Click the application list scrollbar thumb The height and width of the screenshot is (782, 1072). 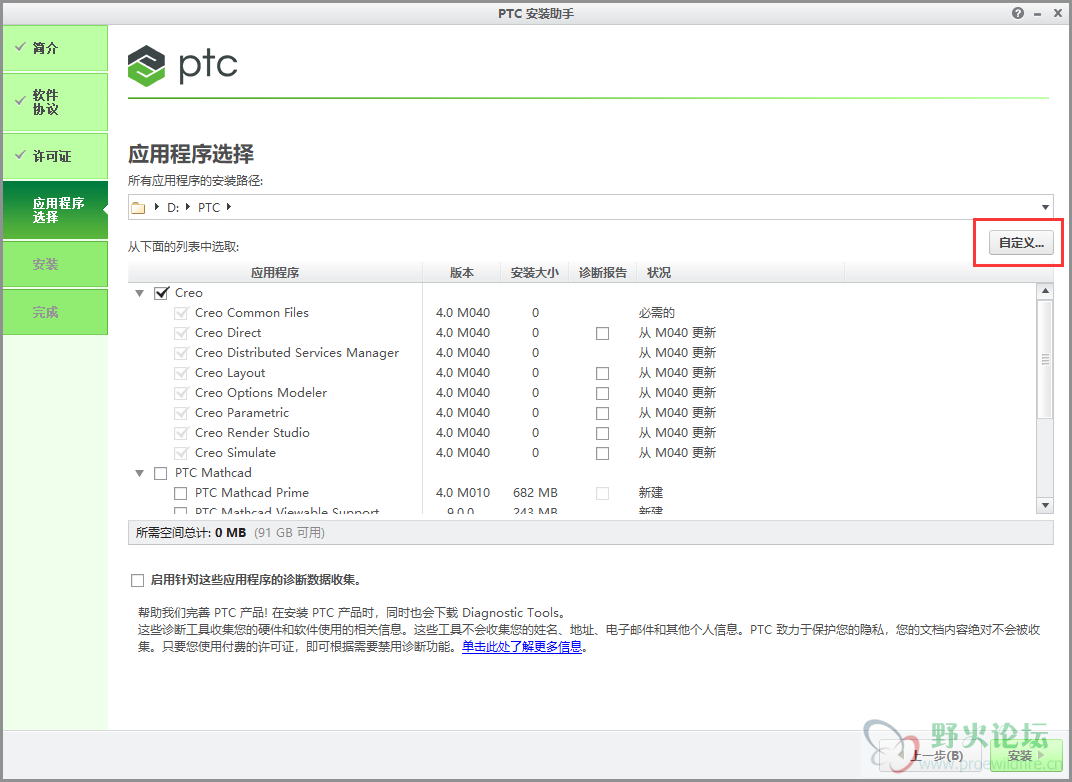click(x=1045, y=359)
